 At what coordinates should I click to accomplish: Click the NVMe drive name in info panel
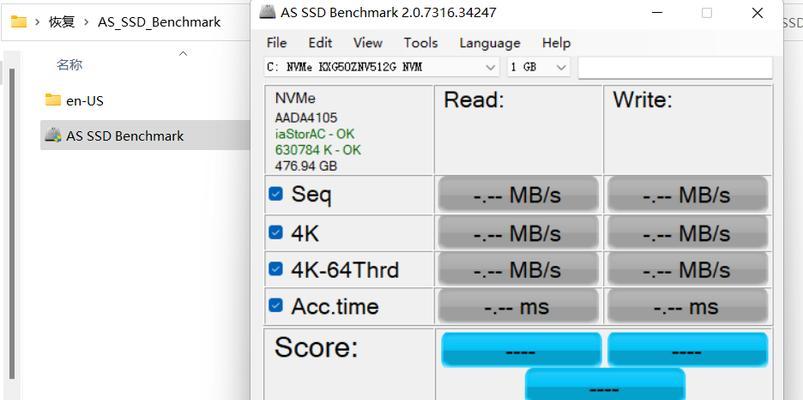coord(295,98)
